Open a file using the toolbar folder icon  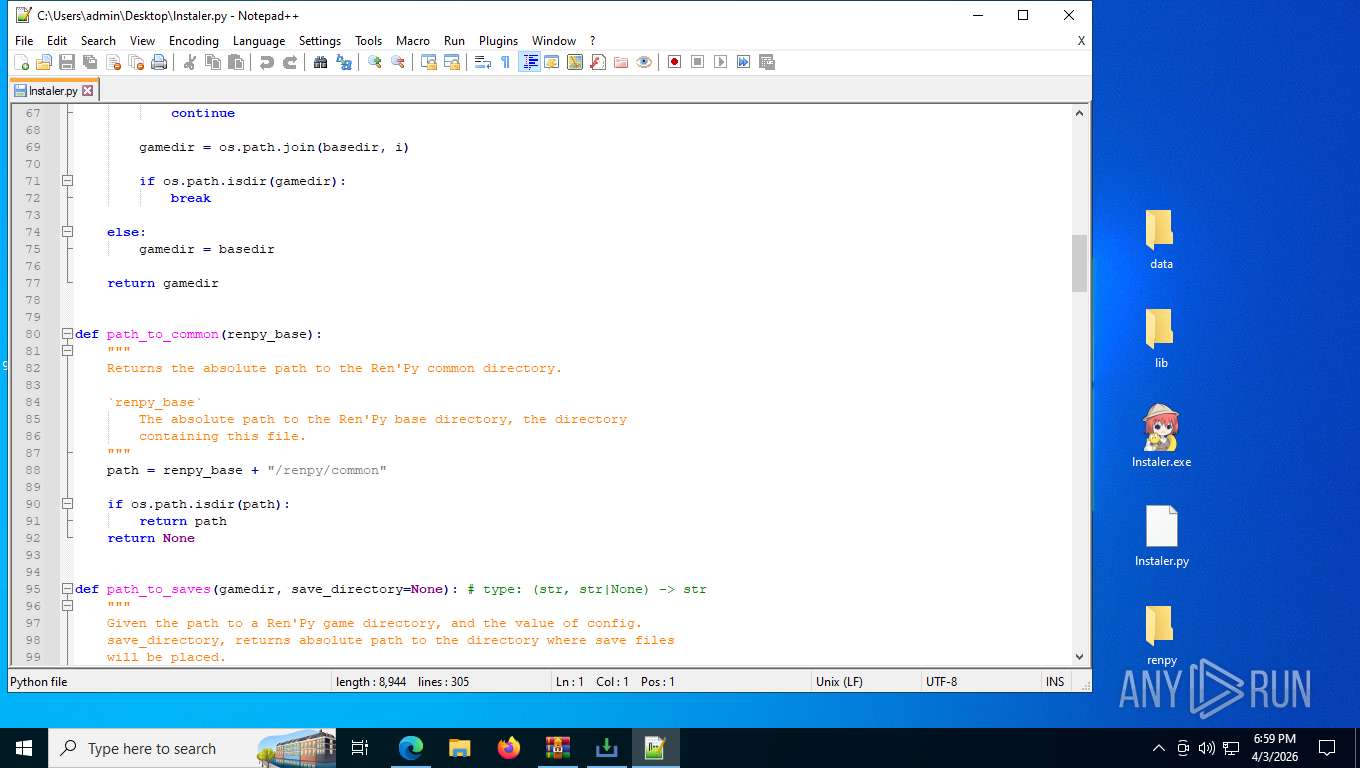tap(44, 62)
